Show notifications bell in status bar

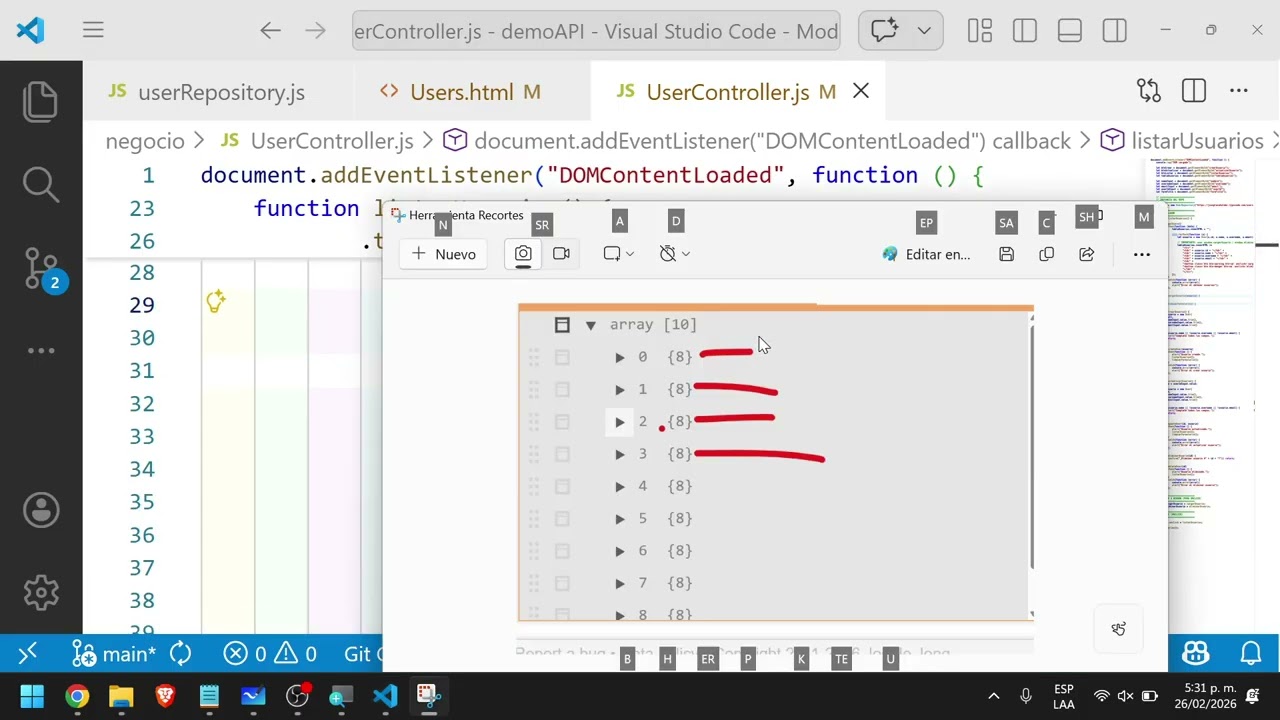[1250, 654]
